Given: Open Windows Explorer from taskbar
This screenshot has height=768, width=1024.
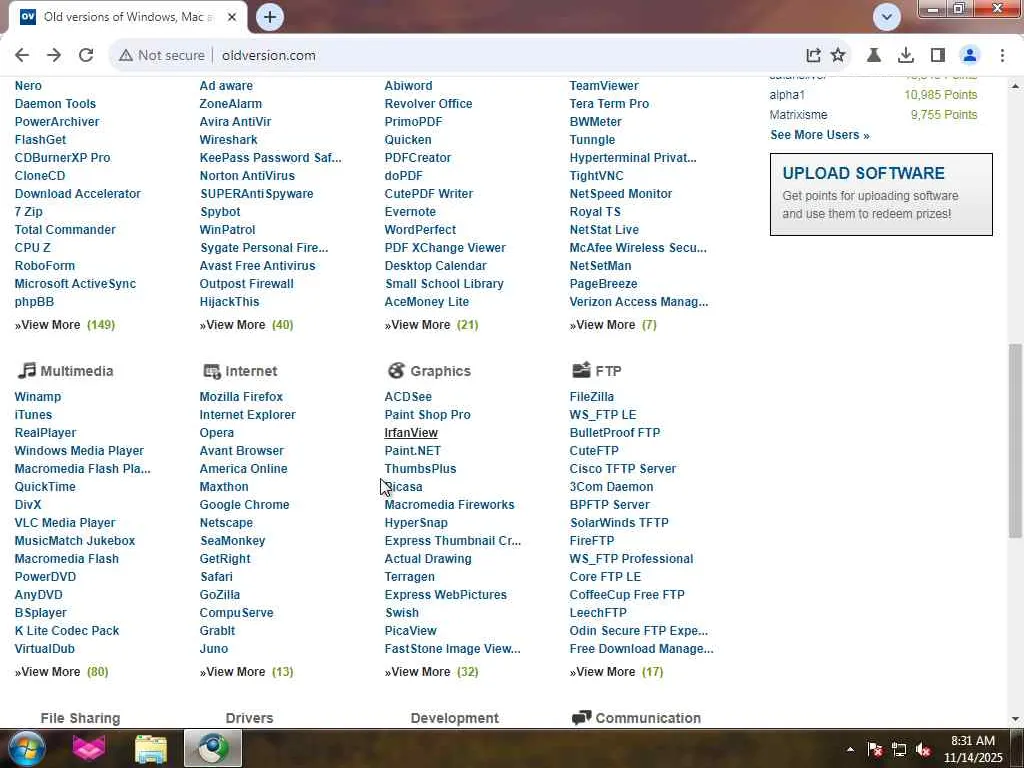Looking at the screenshot, I should coord(151,748).
